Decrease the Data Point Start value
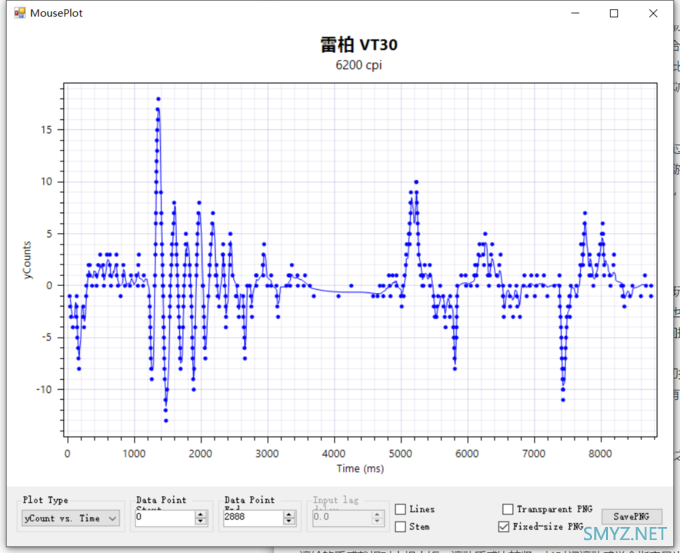 coord(200,521)
